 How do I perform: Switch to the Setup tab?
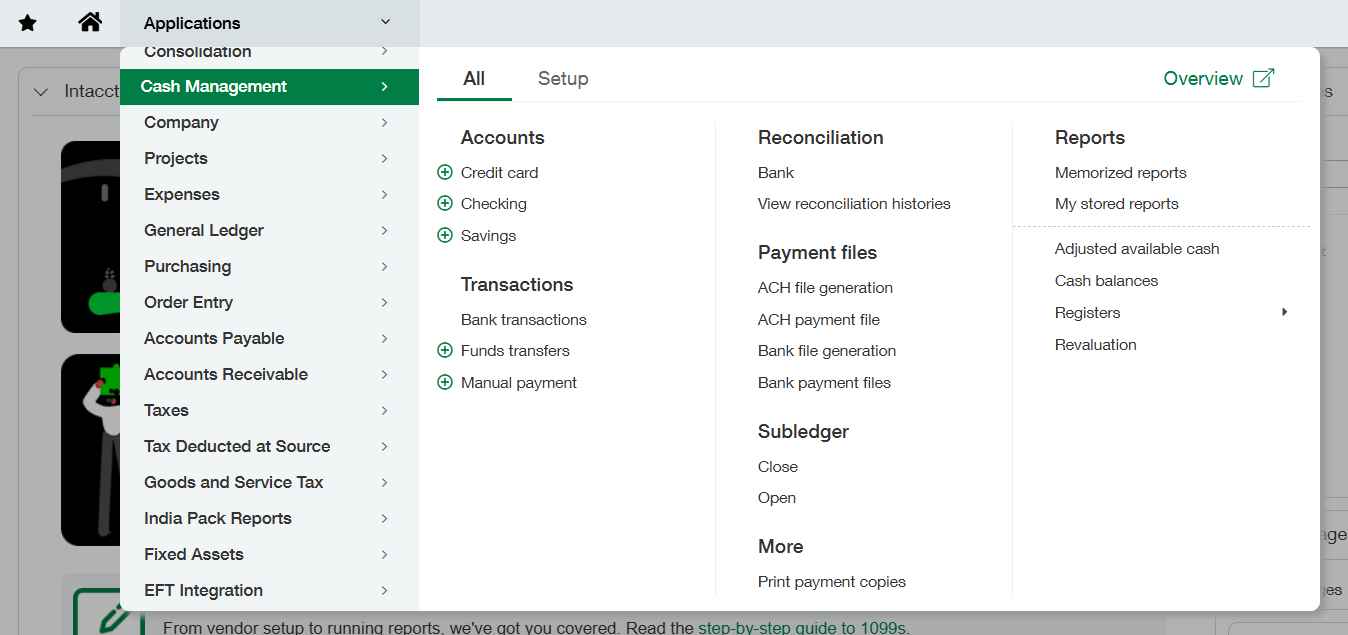[x=563, y=79]
